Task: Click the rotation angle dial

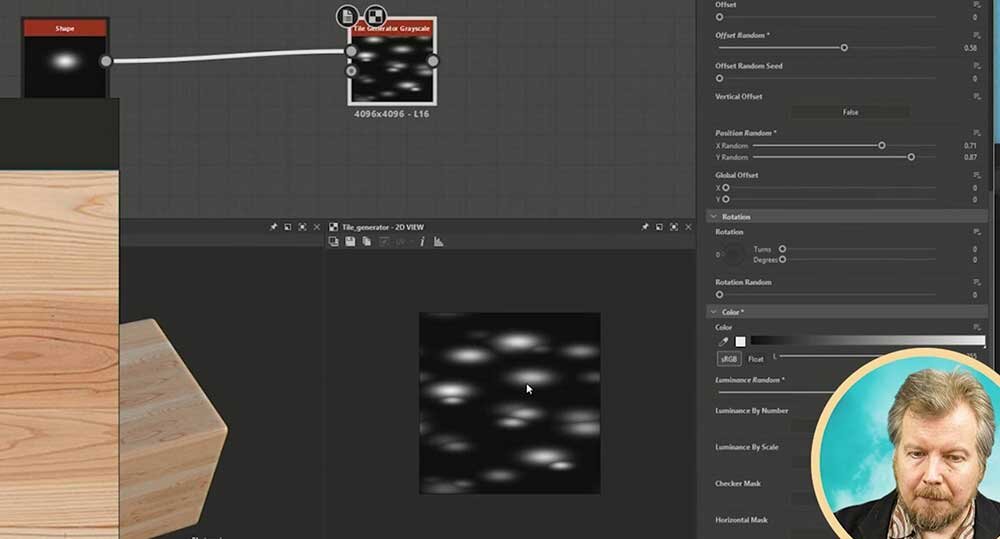Action: point(733,255)
